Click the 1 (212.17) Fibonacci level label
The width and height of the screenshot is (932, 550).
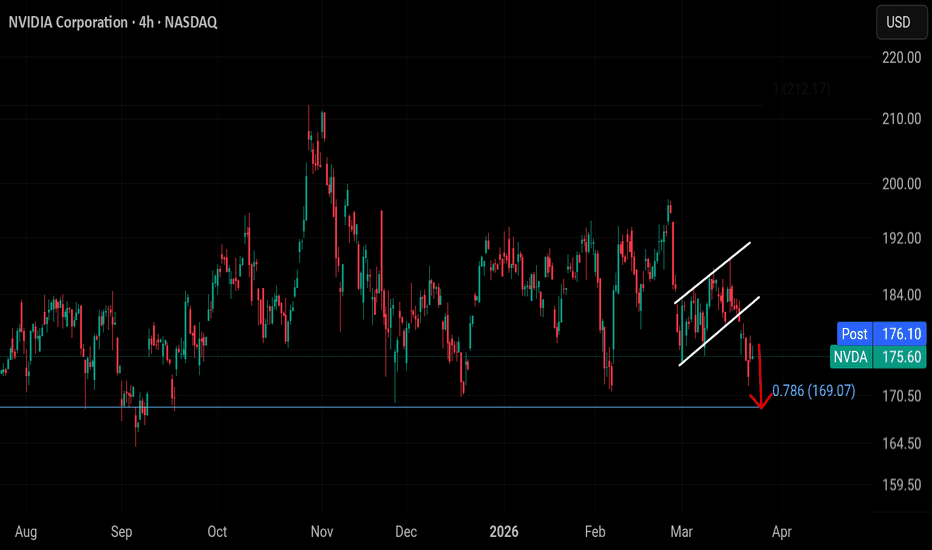pyautogui.click(x=801, y=89)
